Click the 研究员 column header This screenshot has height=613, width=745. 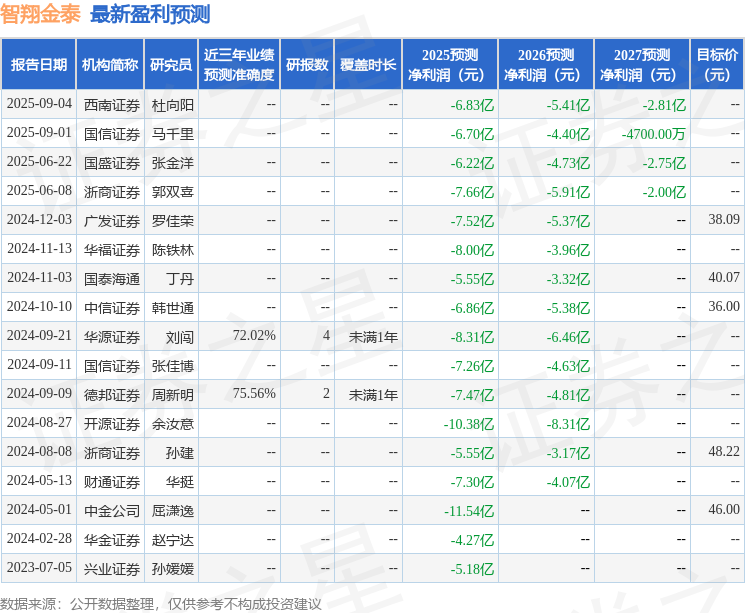pyautogui.click(x=171, y=64)
